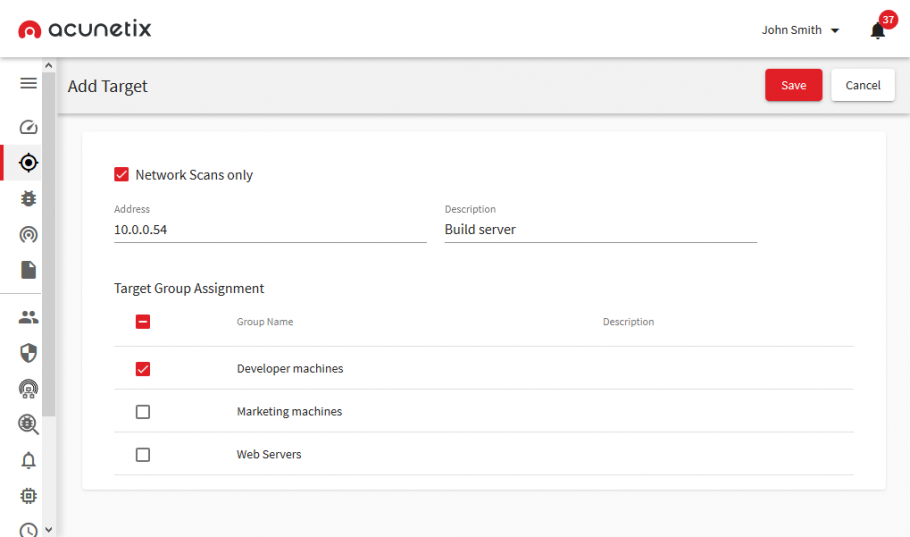Click the shield icon in sidebar
Viewport: 910px width, 537px height.
point(28,353)
